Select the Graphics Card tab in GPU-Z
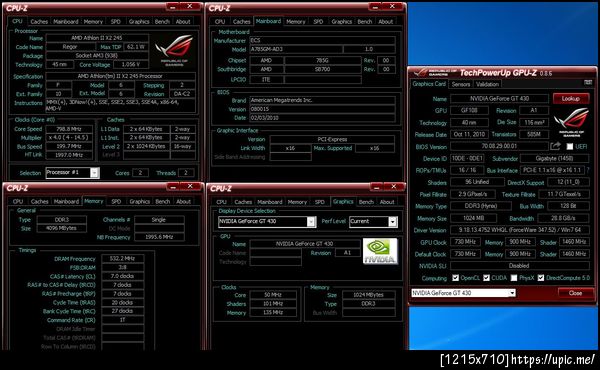600x370 pixels. (429, 84)
